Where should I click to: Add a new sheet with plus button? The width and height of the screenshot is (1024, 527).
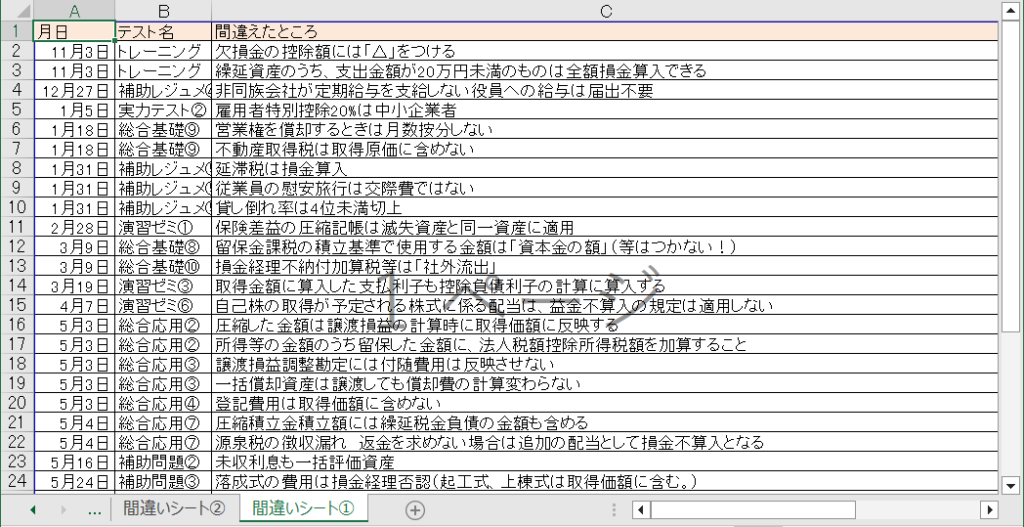[x=415, y=509]
